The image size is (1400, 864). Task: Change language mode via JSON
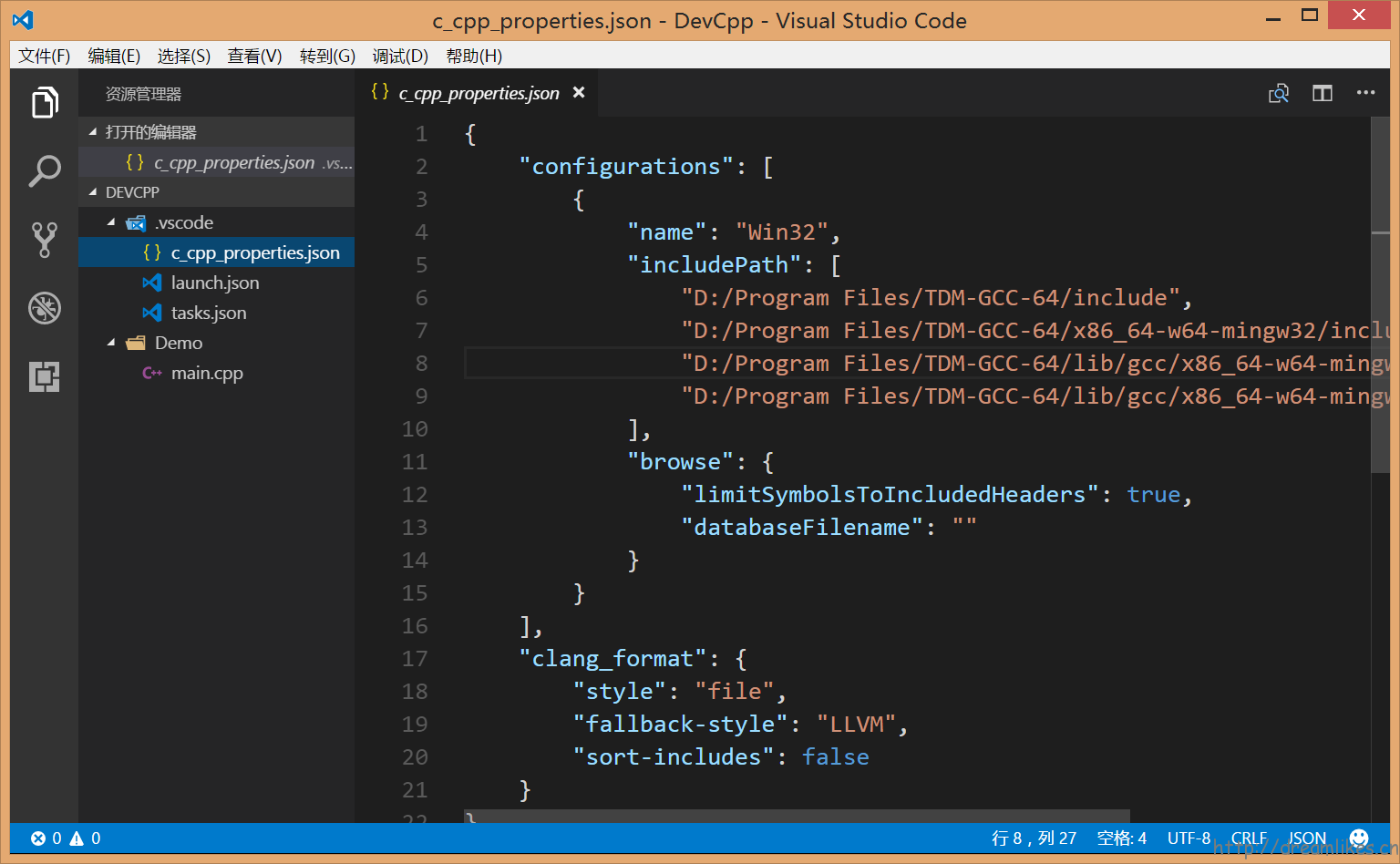coord(1307,838)
